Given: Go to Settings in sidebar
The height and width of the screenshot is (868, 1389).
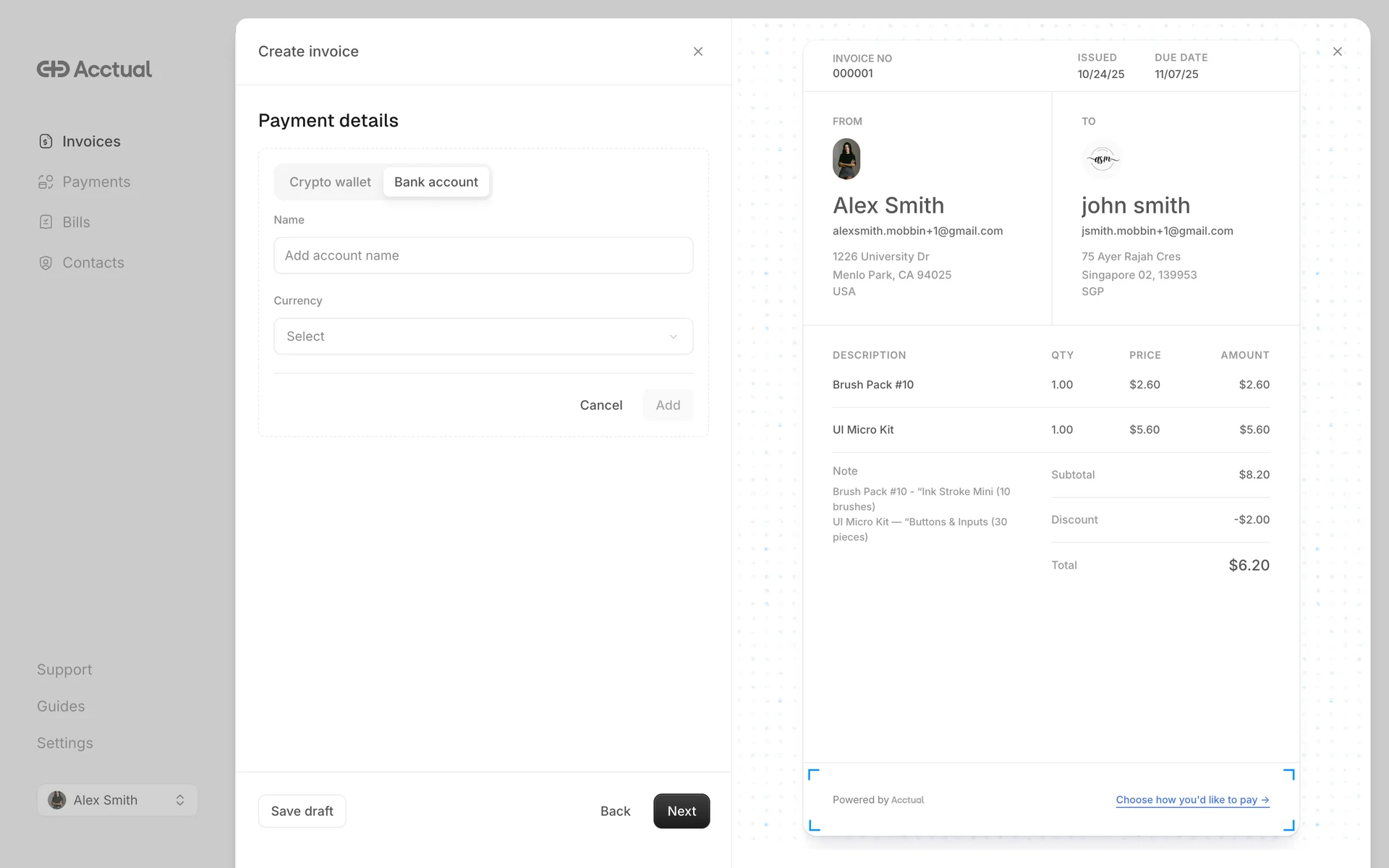Looking at the screenshot, I should (x=64, y=743).
